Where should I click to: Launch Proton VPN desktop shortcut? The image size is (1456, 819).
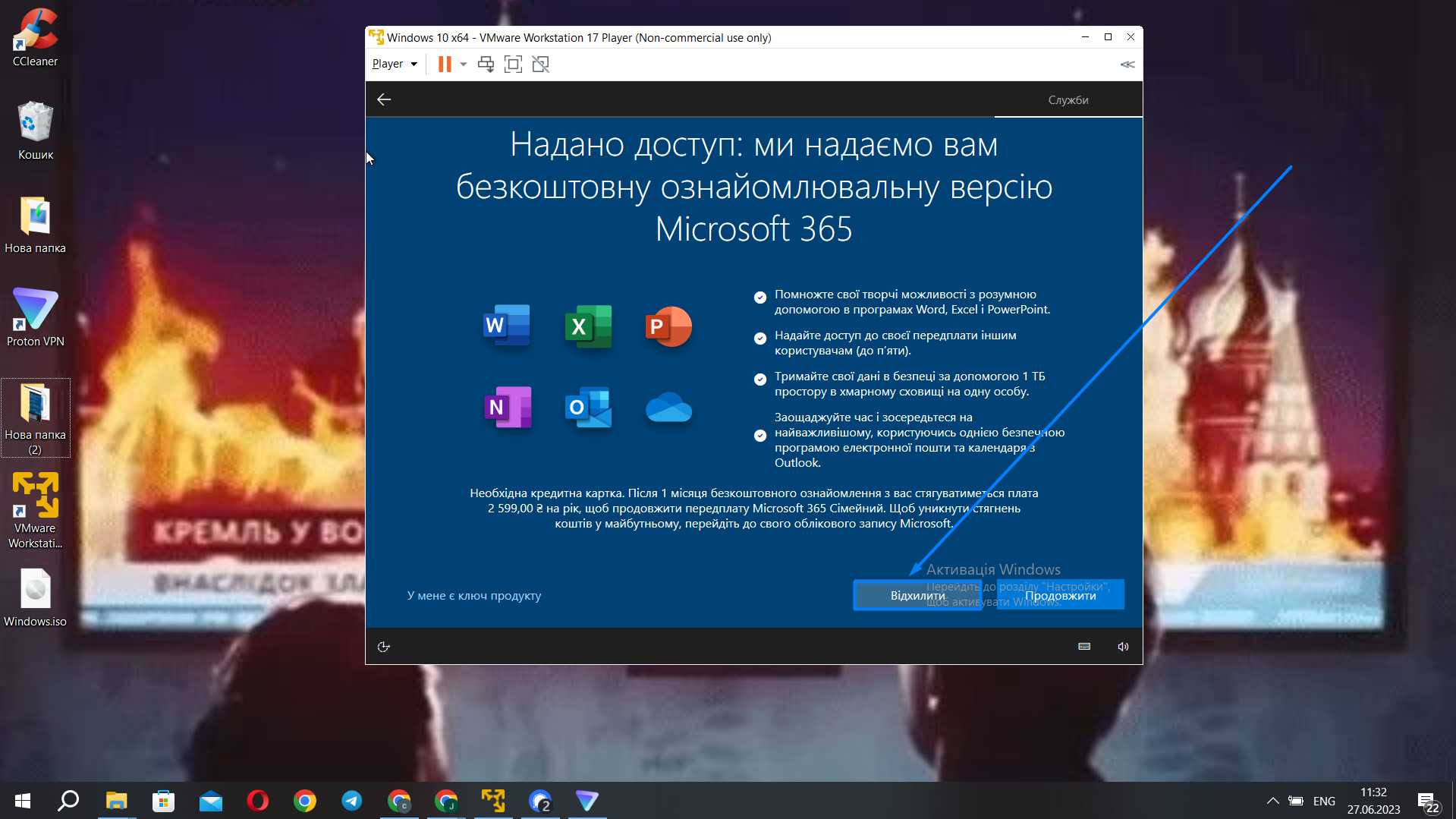pyautogui.click(x=35, y=317)
